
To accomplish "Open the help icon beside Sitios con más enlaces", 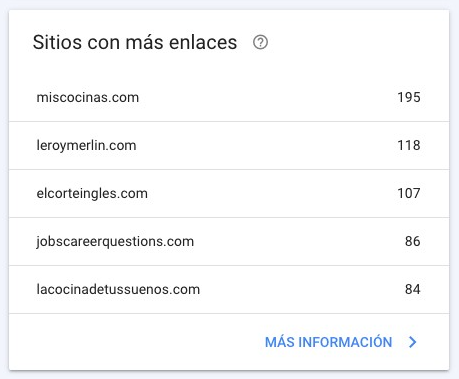I will (260, 42).
